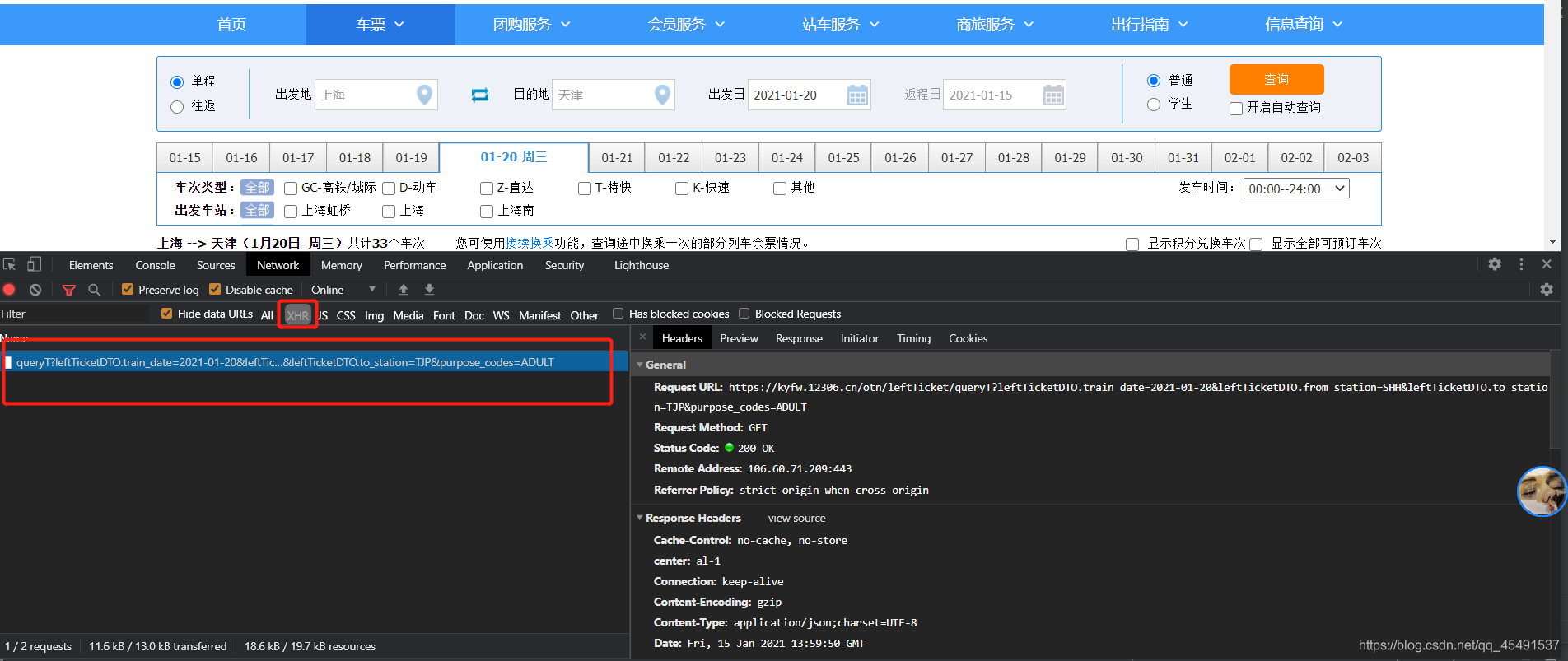Open the Response tab
Screen dimensions: 1568x661
point(799,338)
